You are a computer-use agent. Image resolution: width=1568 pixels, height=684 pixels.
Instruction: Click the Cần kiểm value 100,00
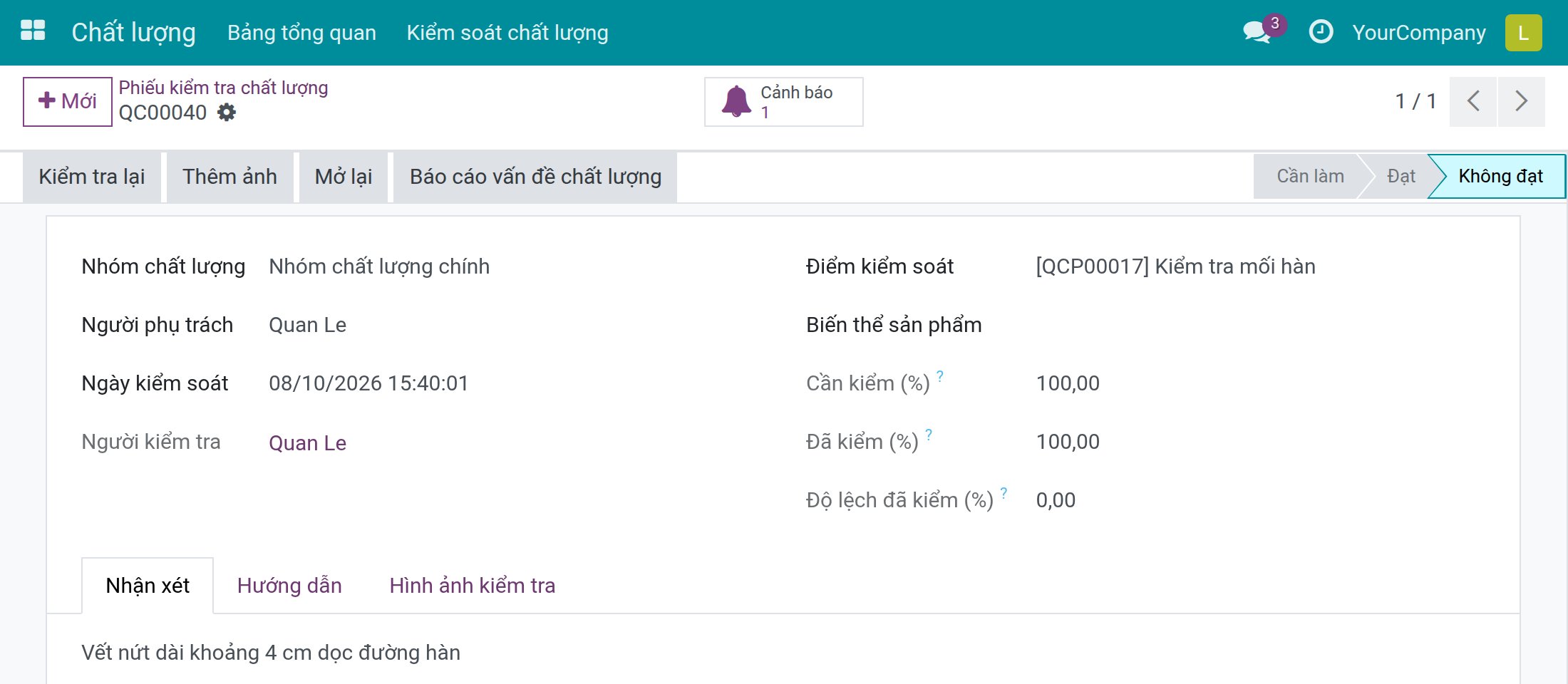pos(1068,383)
